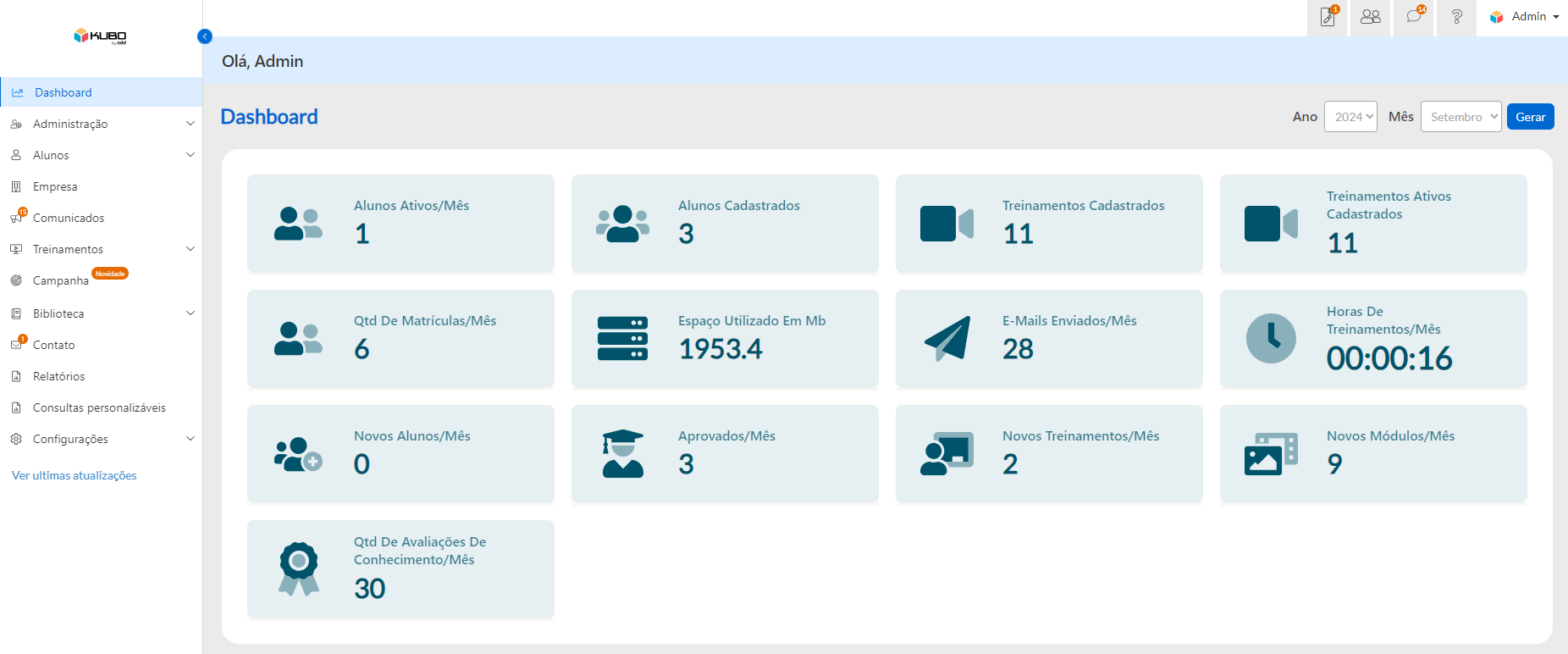Go to Campanha in the sidebar
Screen dimensions: 1568x654
[60, 280]
